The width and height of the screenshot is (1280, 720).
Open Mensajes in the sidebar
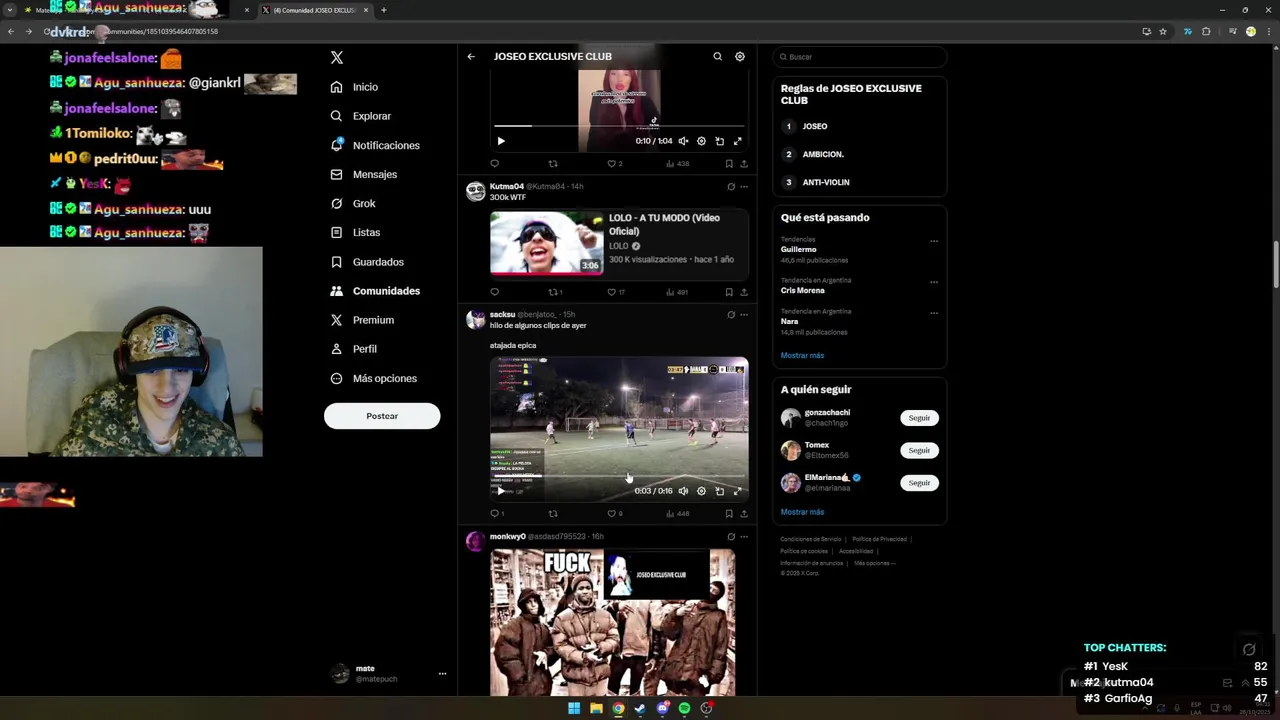pyautogui.click(x=363, y=174)
